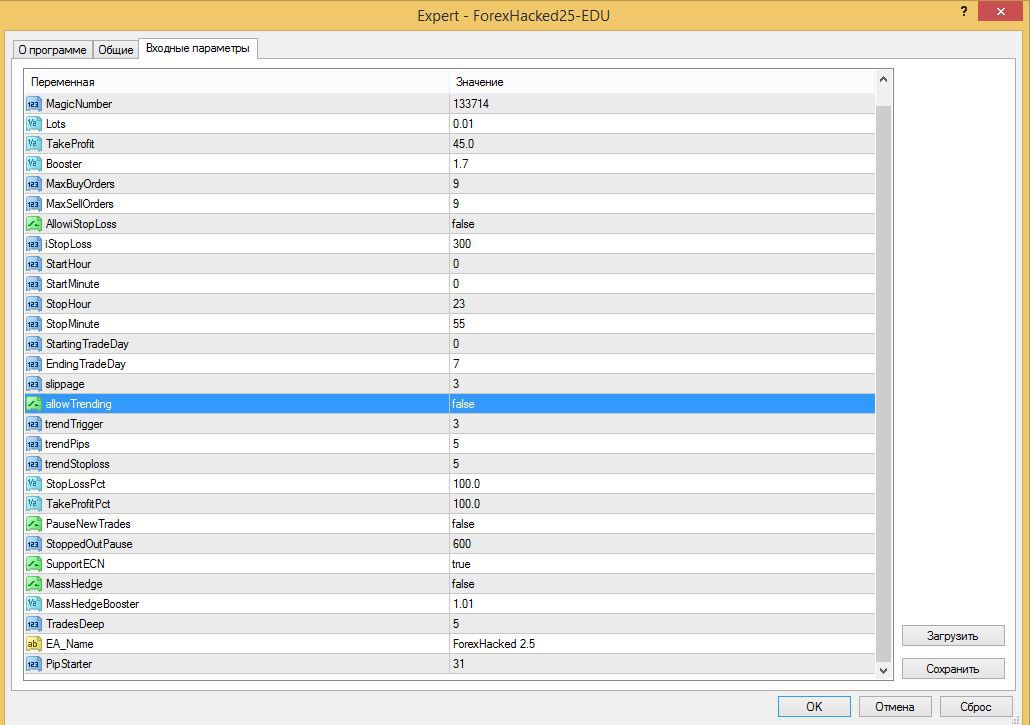Click the icon beside MassHedgeBooster
1030x725 pixels.
click(x=34, y=604)
